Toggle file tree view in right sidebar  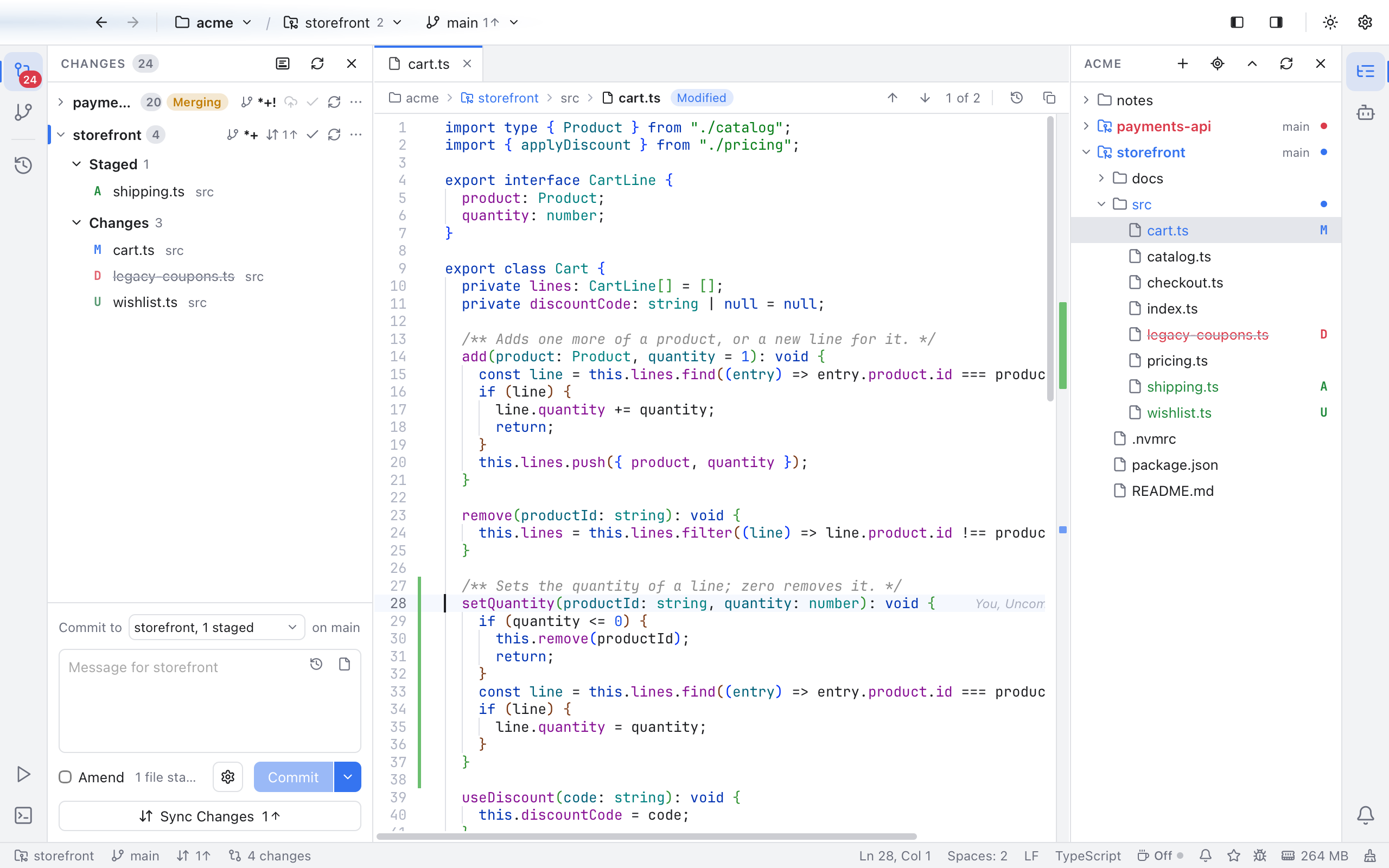click(x=1366, y=72)
